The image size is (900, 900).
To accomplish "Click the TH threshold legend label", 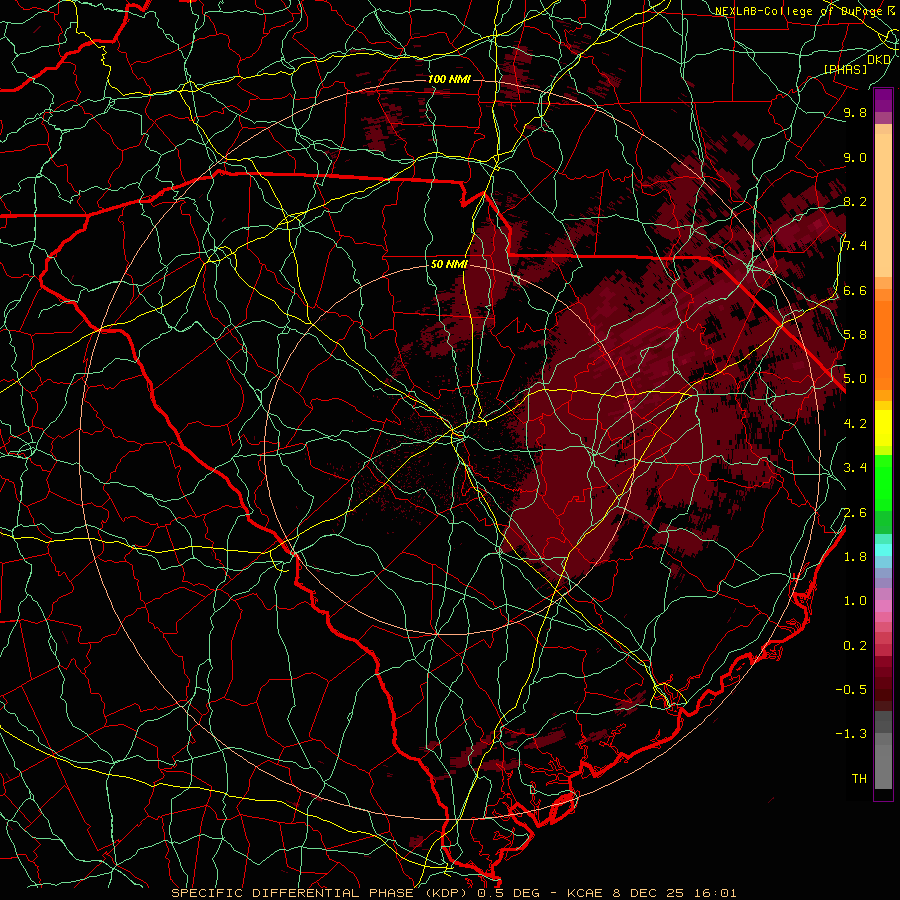I will pos(859,779).
